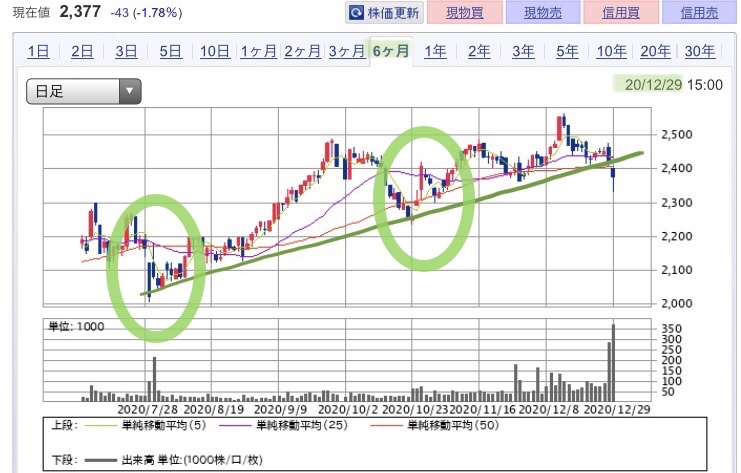Switch chart to 10日 period
Screen dimensions: 741x473
[x=215, y=51]
